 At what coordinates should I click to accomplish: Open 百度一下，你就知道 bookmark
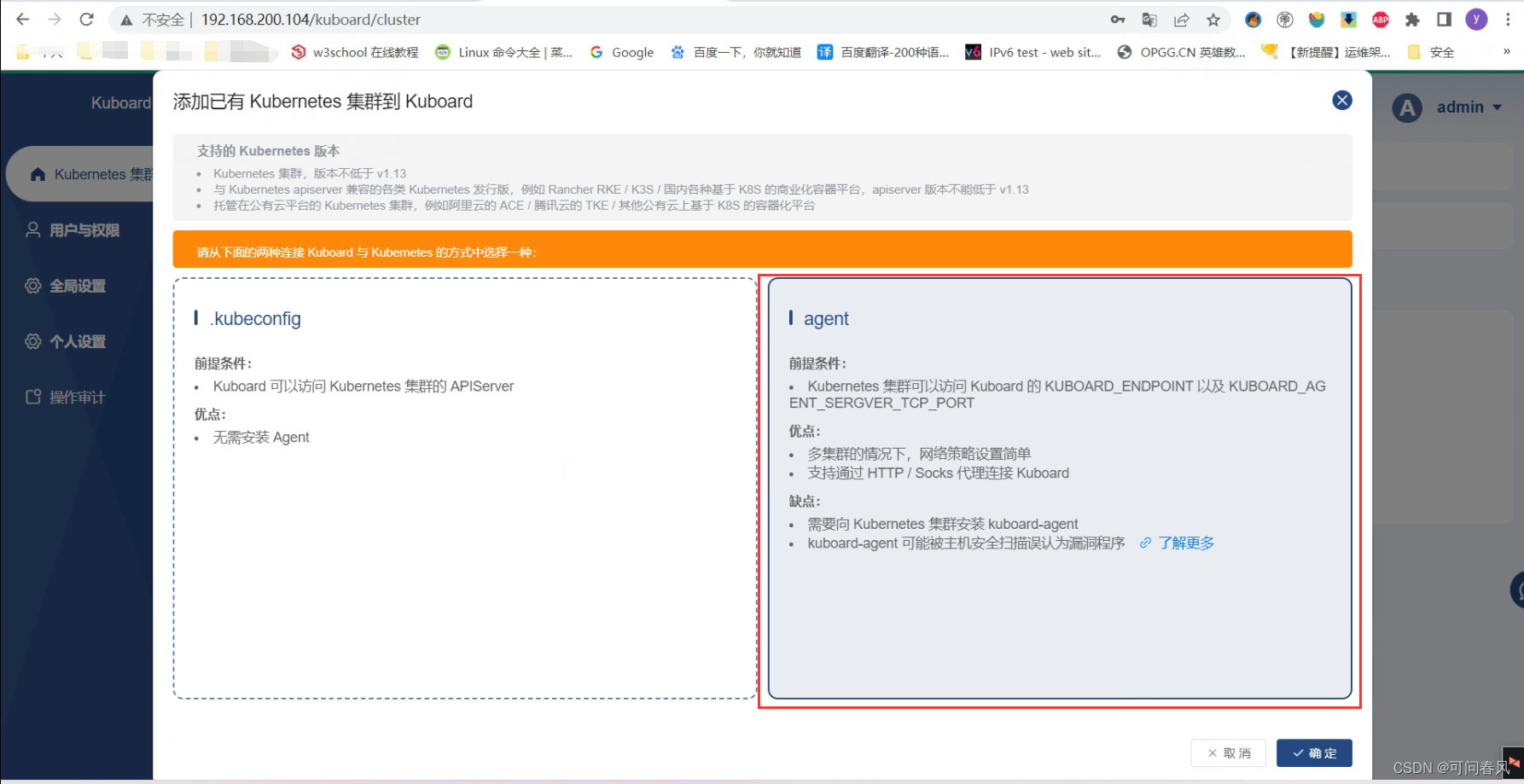[x=736, y=52]
